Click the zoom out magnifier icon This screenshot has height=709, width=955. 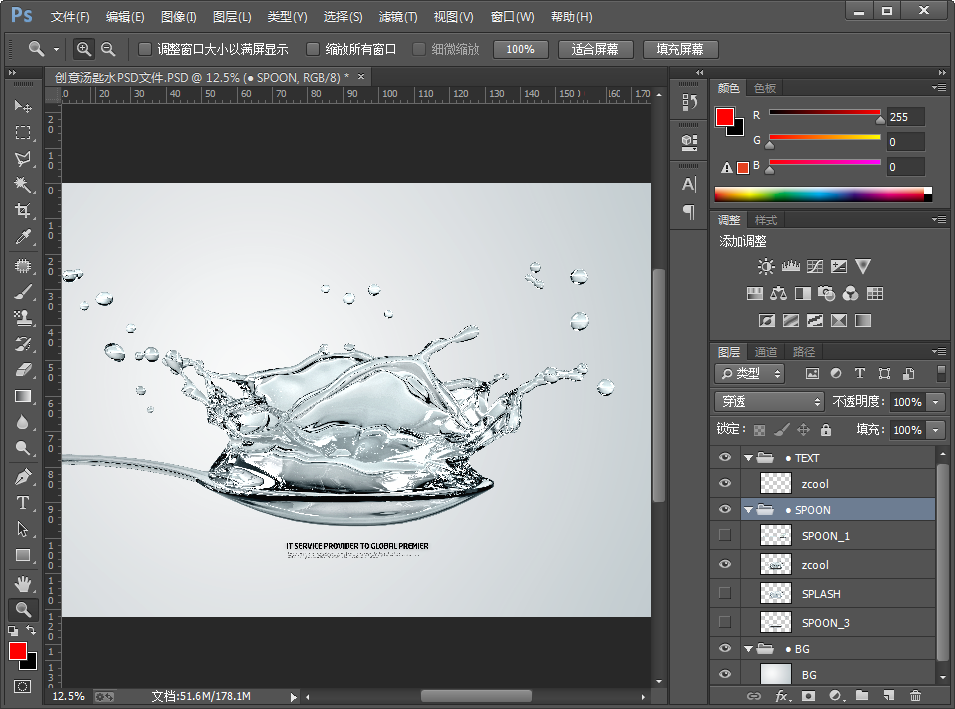tap(108, 49)
